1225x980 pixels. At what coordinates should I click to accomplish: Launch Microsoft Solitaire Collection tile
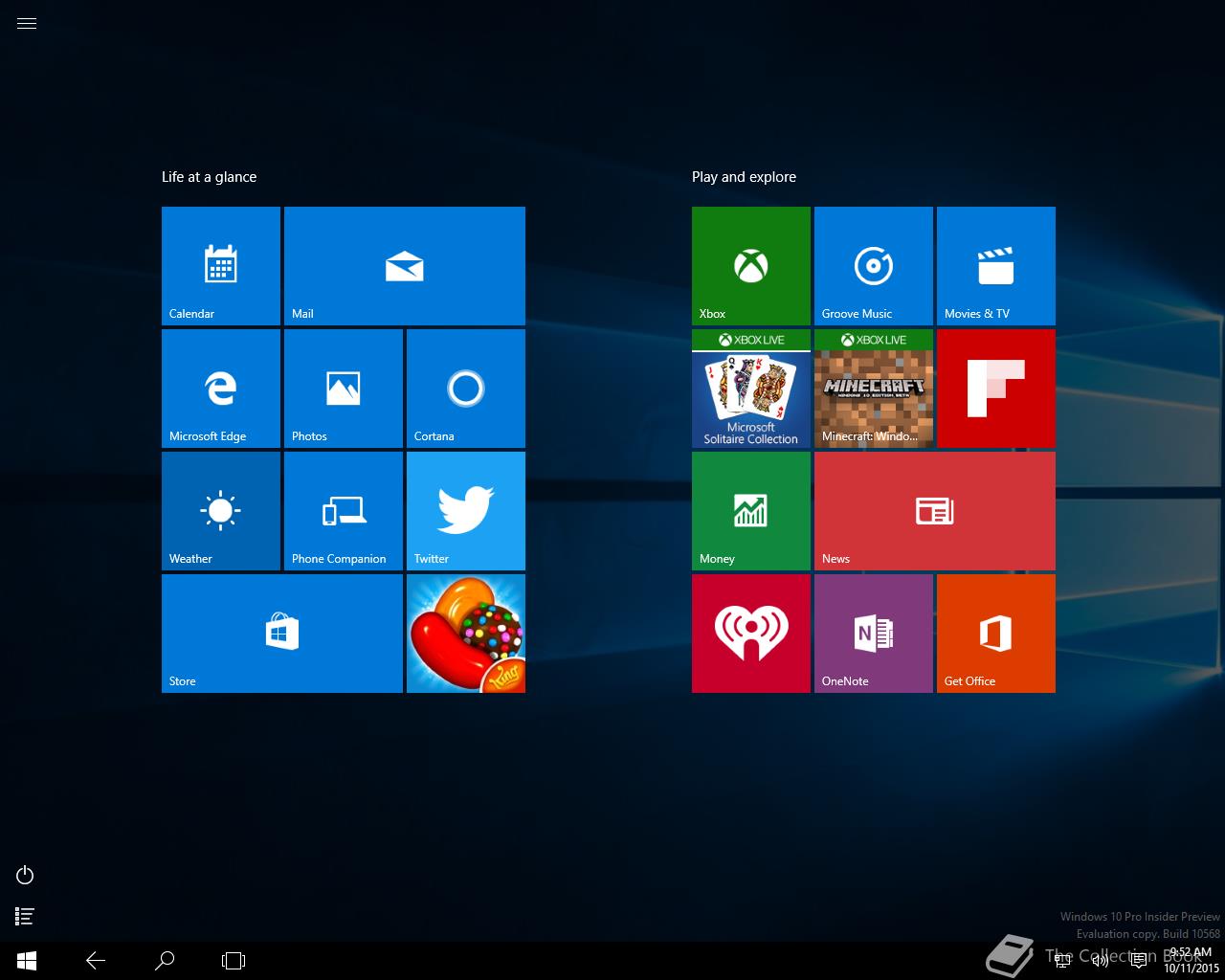click(751, 389)
